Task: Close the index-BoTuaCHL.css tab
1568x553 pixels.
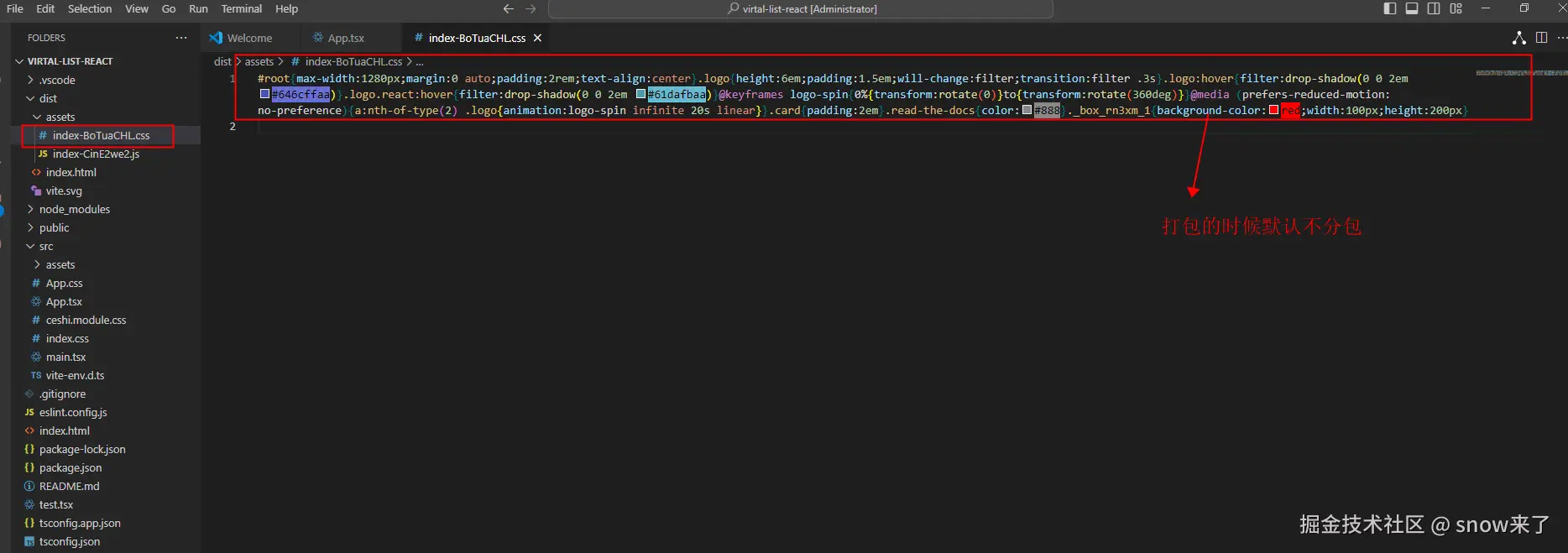Action: (537, 38)
